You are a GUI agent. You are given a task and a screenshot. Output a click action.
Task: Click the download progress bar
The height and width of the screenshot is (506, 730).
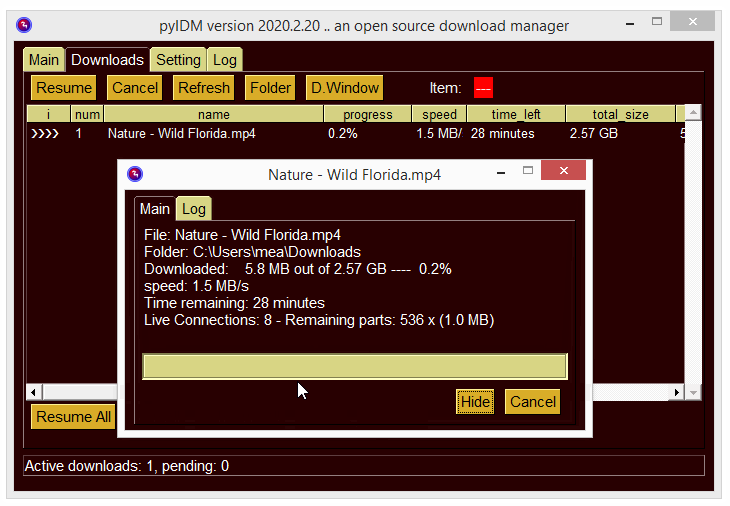point(354,366)
